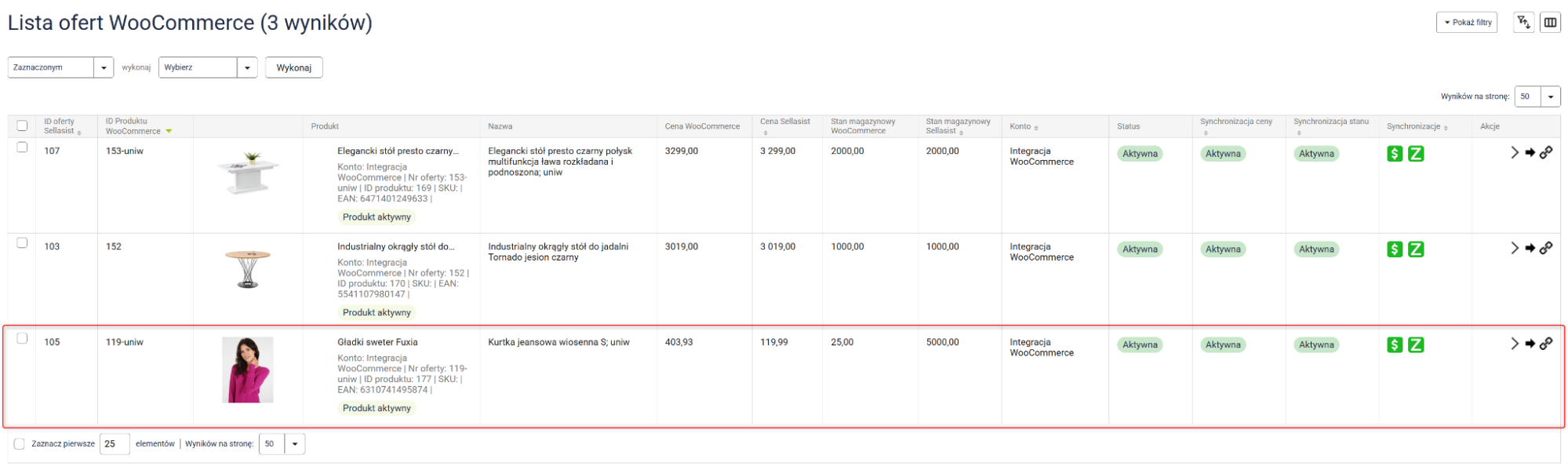Select the checkbox for offer 107
This screenshot has height=470, width=1568.
[22, 148]
